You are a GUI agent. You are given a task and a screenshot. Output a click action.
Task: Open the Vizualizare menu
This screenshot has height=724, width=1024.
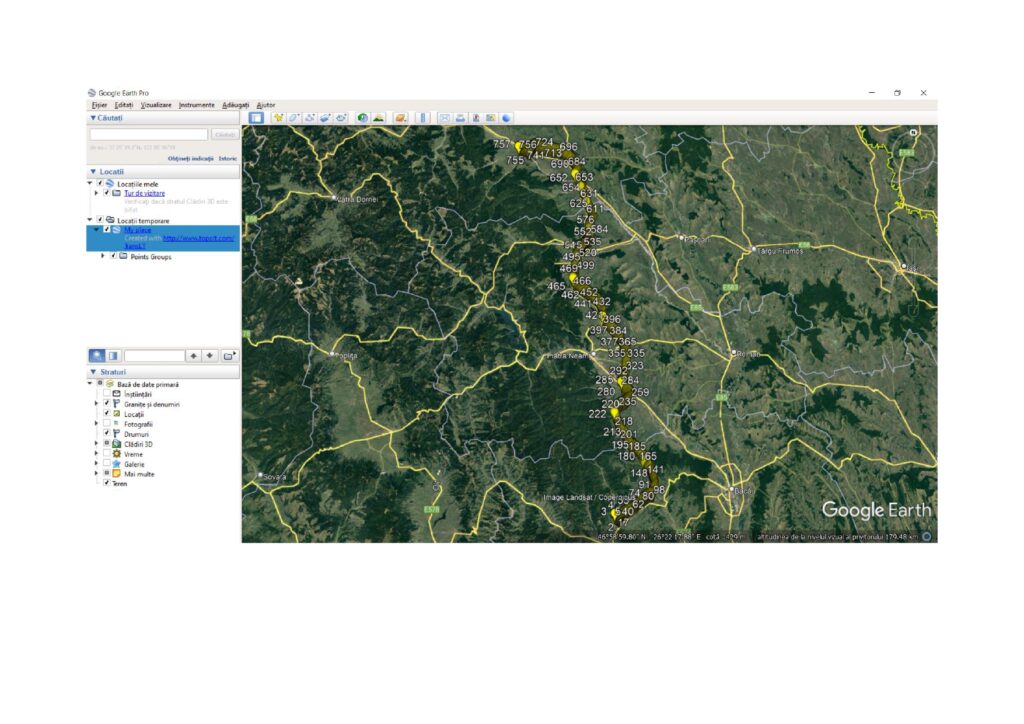tap(156, 105)
